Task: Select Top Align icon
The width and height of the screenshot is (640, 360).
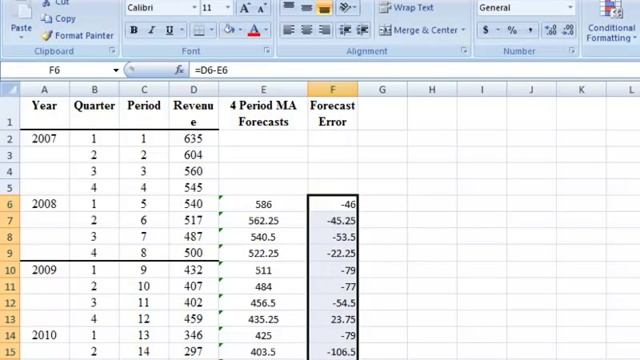Action: coord(289,8)
